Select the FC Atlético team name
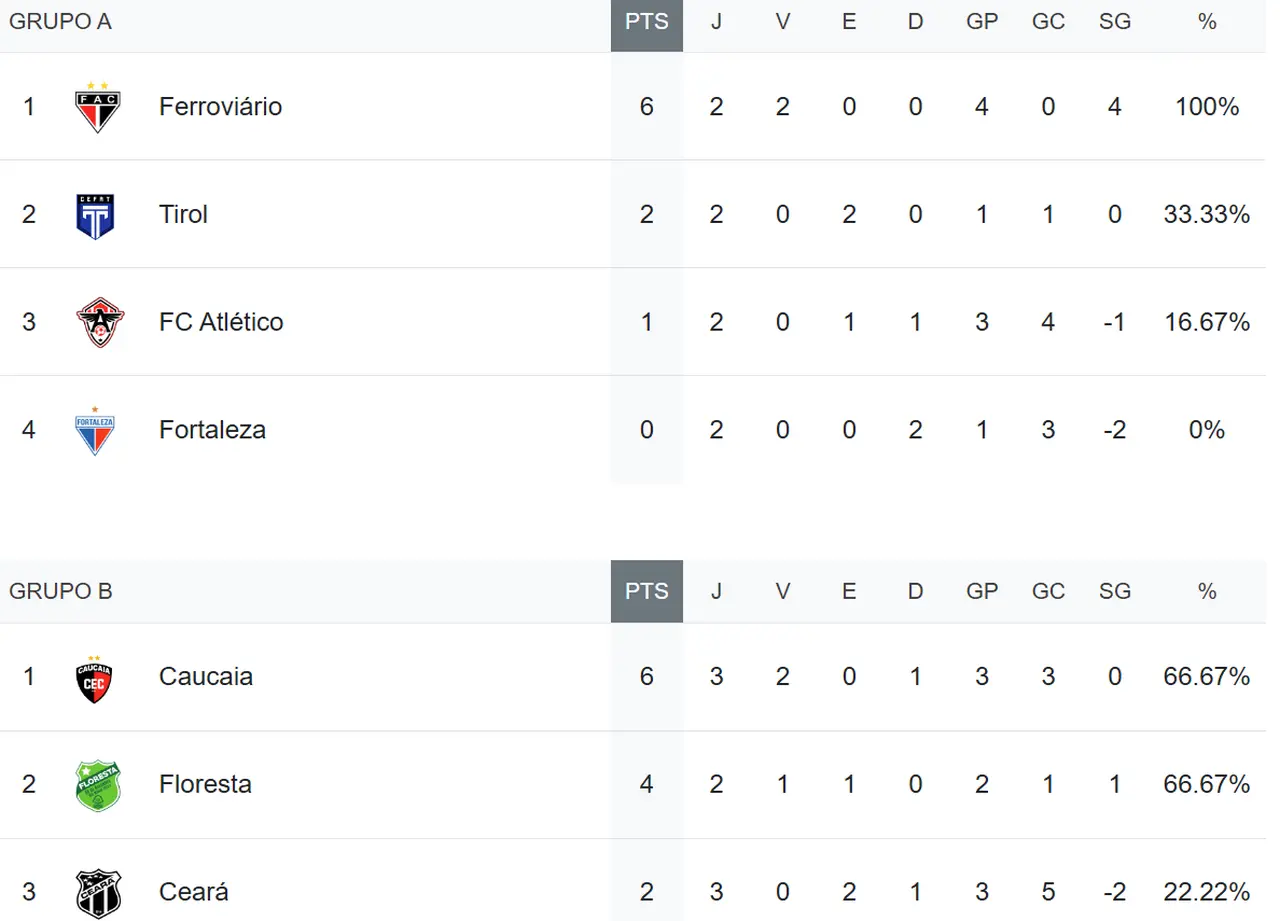This screenshot has height=921, width=1280. [221, 322]
